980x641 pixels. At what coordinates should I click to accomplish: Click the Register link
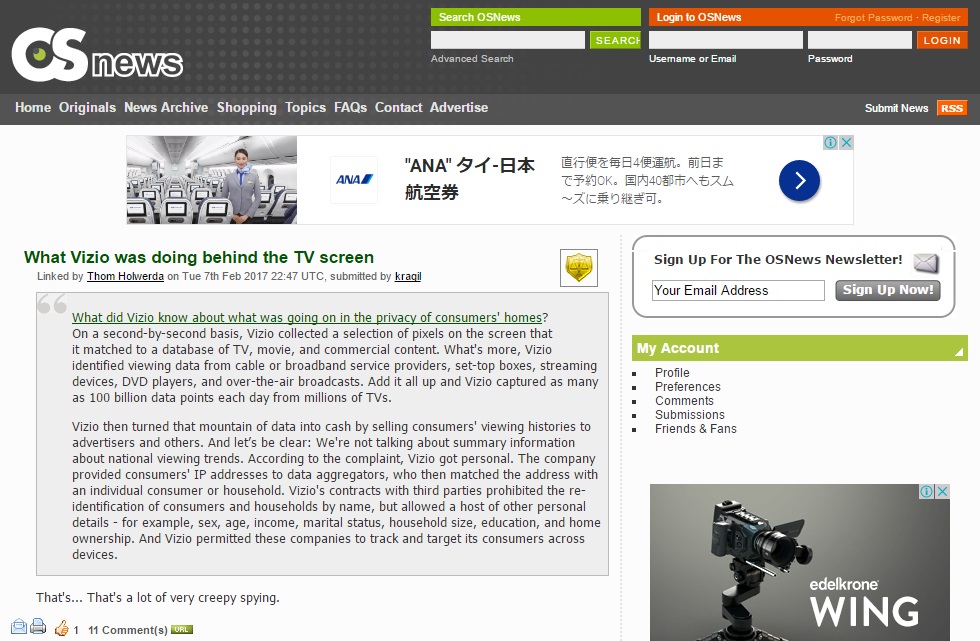[941, 17]
